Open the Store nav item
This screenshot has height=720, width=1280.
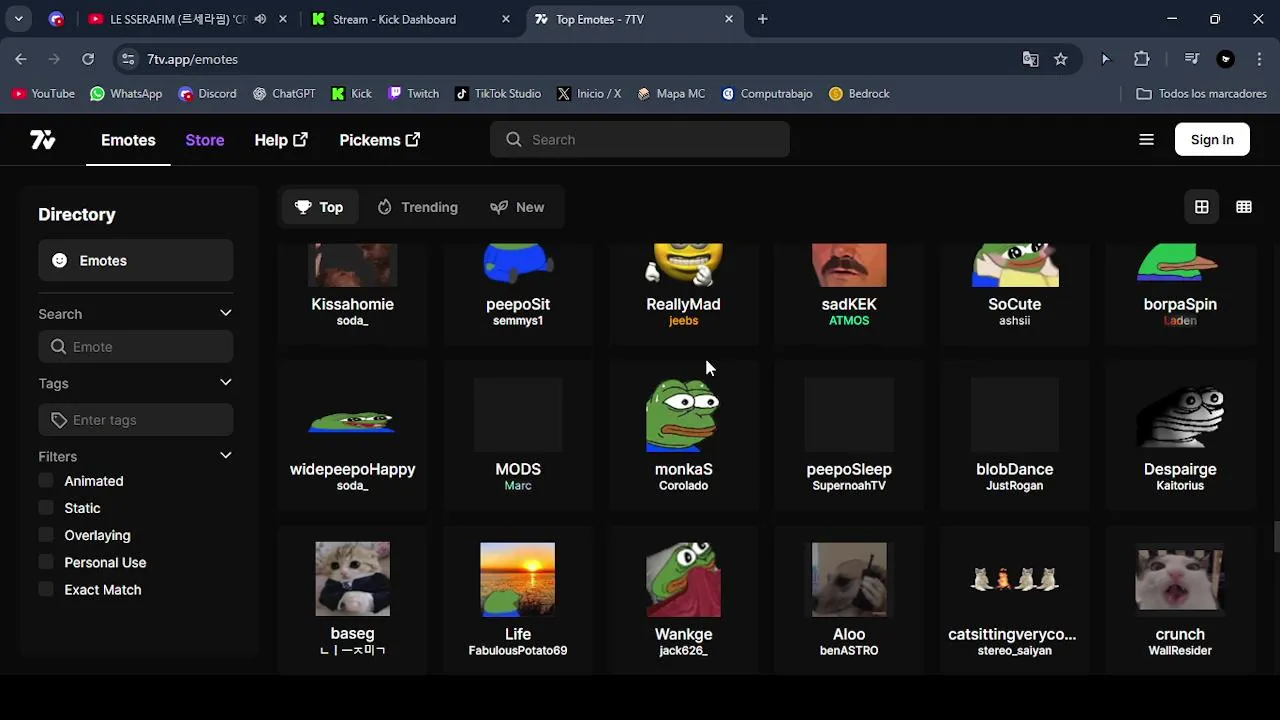coord(205,140)
